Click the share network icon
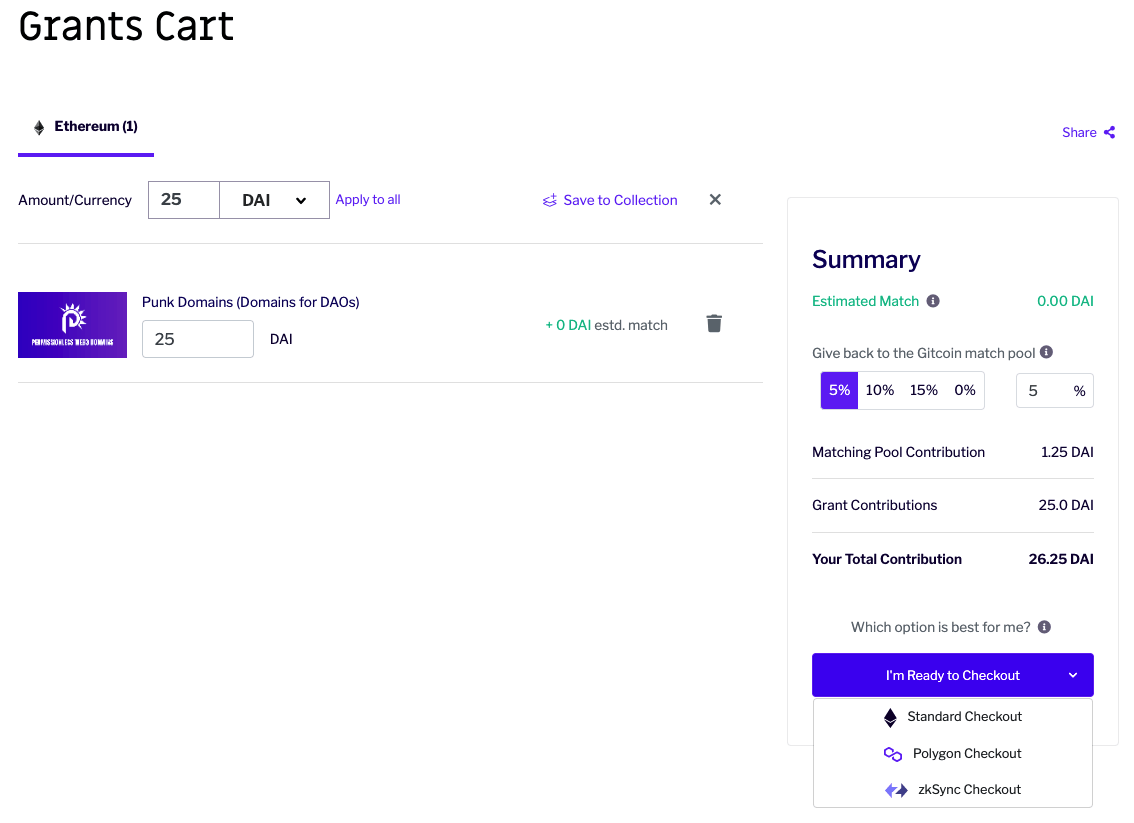The width and height of the screenshot is (1134, 823). (1109, 132)
